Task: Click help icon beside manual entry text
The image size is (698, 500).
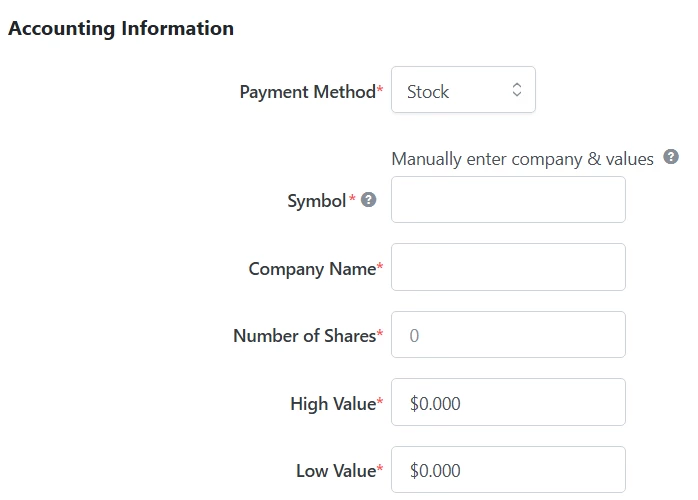Action: [671, 157]
